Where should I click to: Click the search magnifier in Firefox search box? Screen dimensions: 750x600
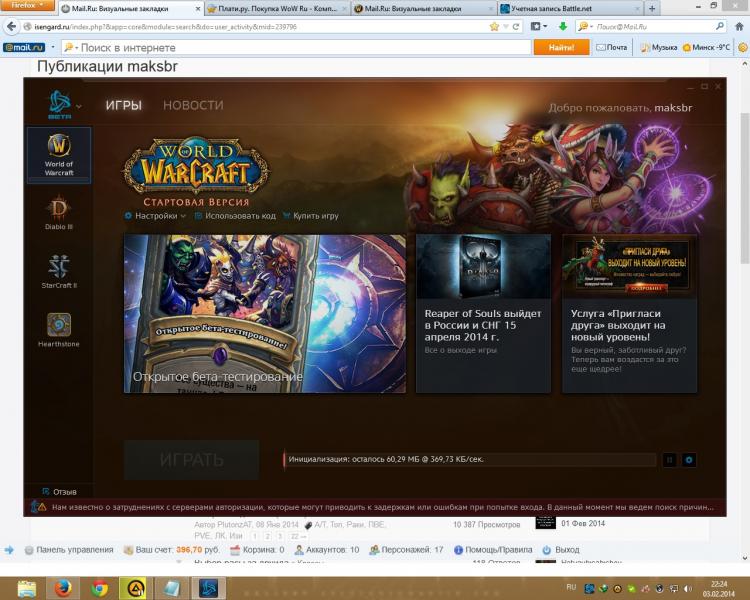pos(719,27)
